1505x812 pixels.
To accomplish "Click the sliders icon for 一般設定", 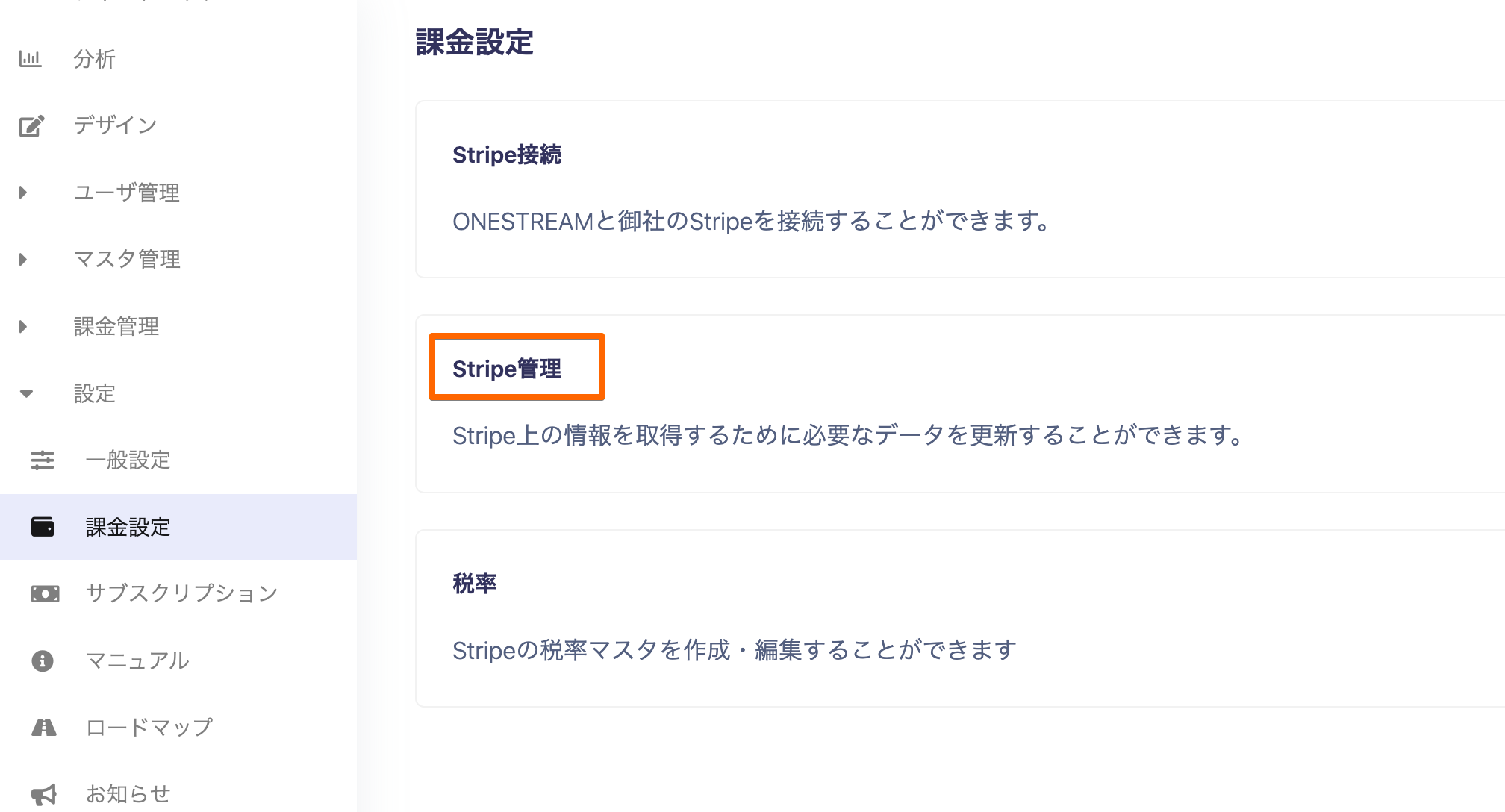I will tap(43, 460).
